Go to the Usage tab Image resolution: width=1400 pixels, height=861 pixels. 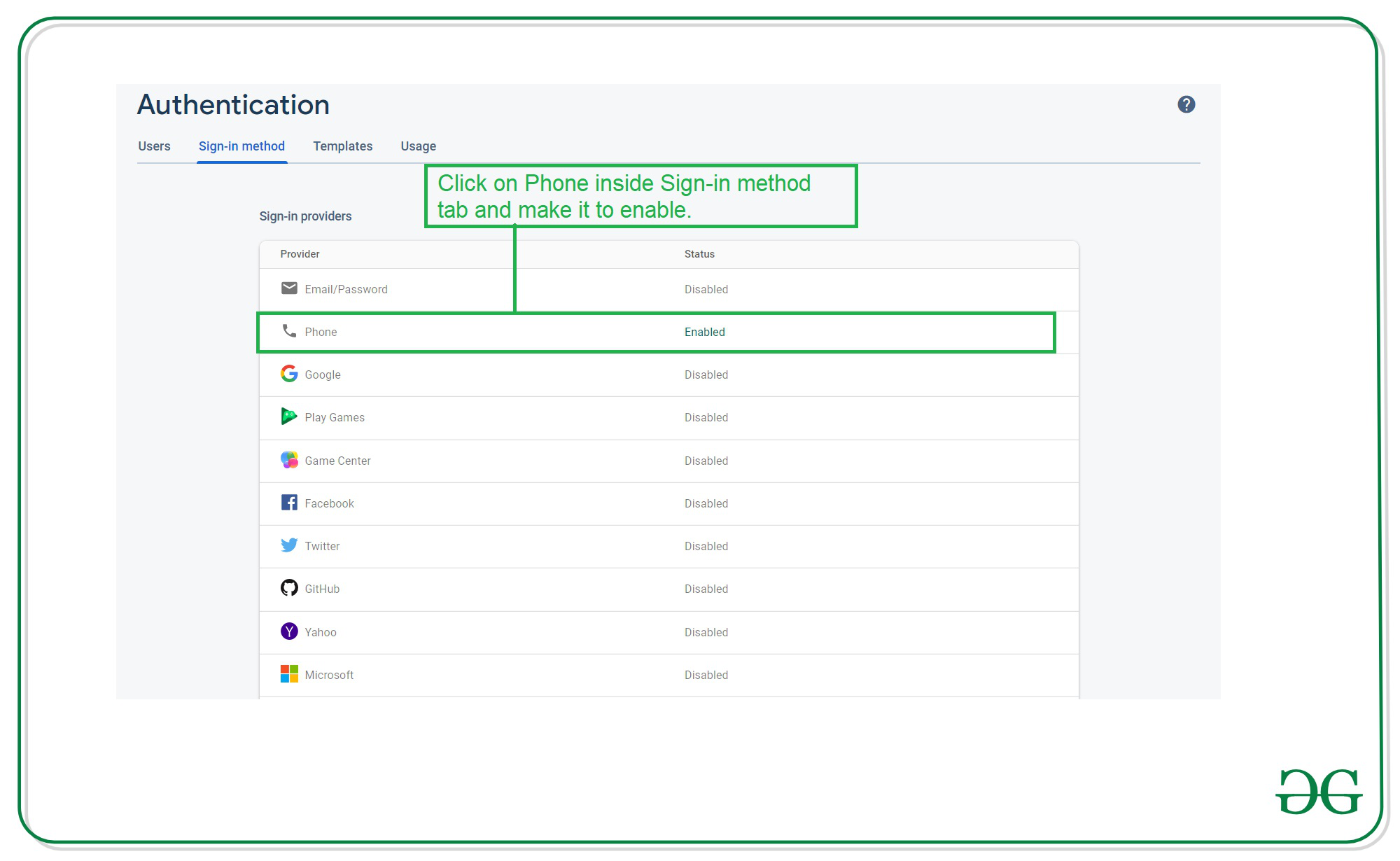pyautogui.click(x=419, y=146)
